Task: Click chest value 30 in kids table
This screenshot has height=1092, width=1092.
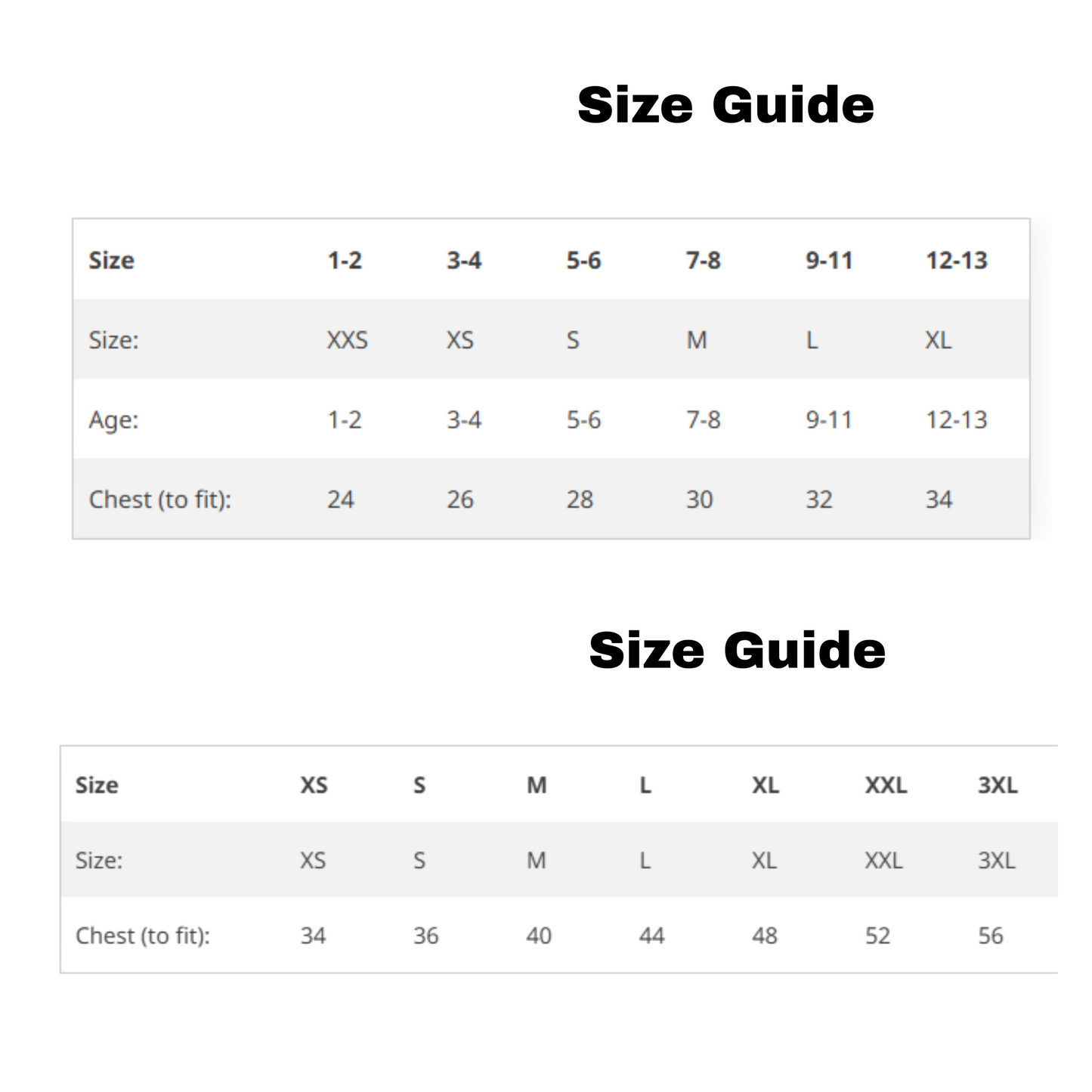Action: coord(700,500)
